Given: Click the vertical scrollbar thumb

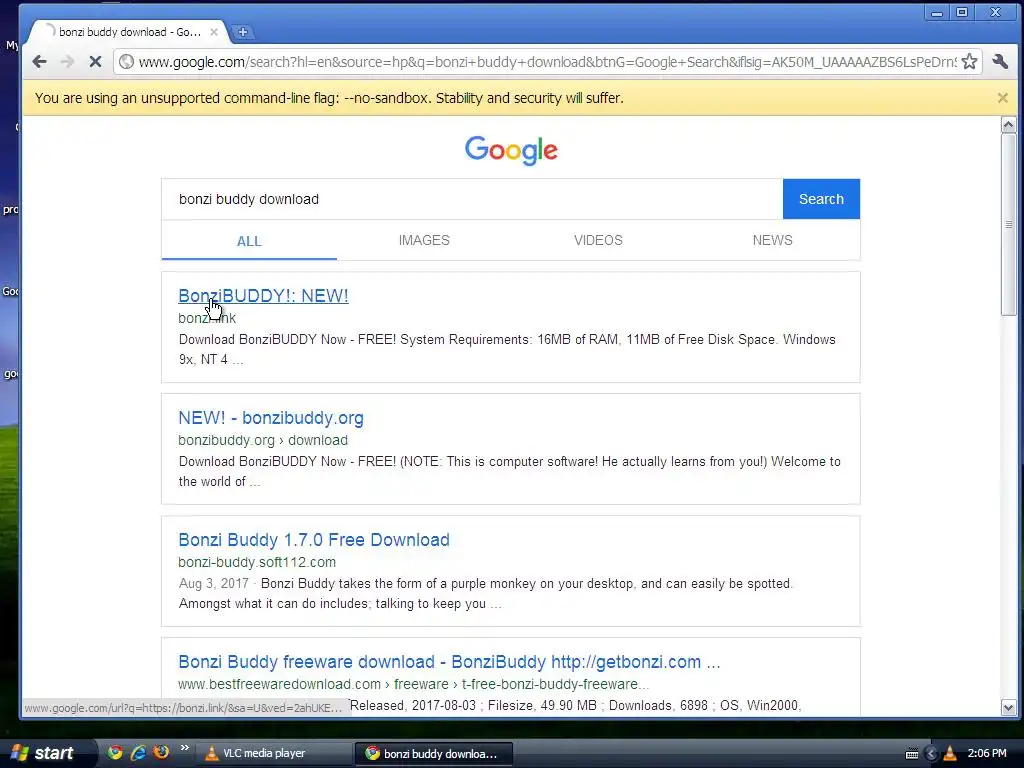Looking at the screenshot, I should click(1008, 225).
